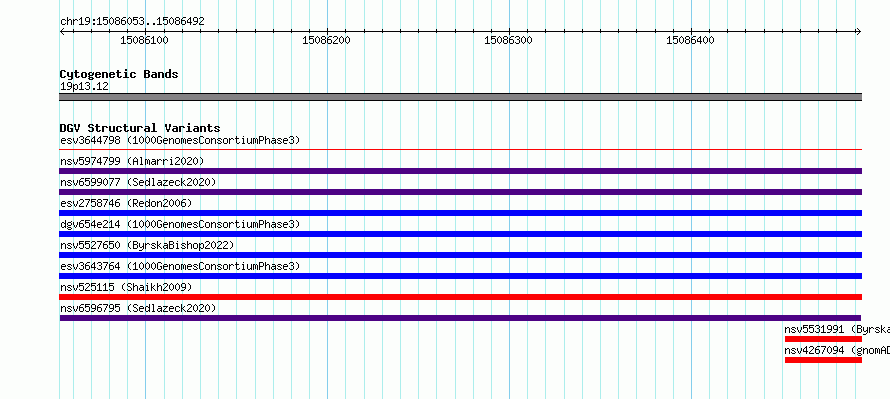Viewport: 890px width, 399px height.
Task: Click the dgv654e214 blue variant bar
Action: pyautogui.click(x=460, y=234)
